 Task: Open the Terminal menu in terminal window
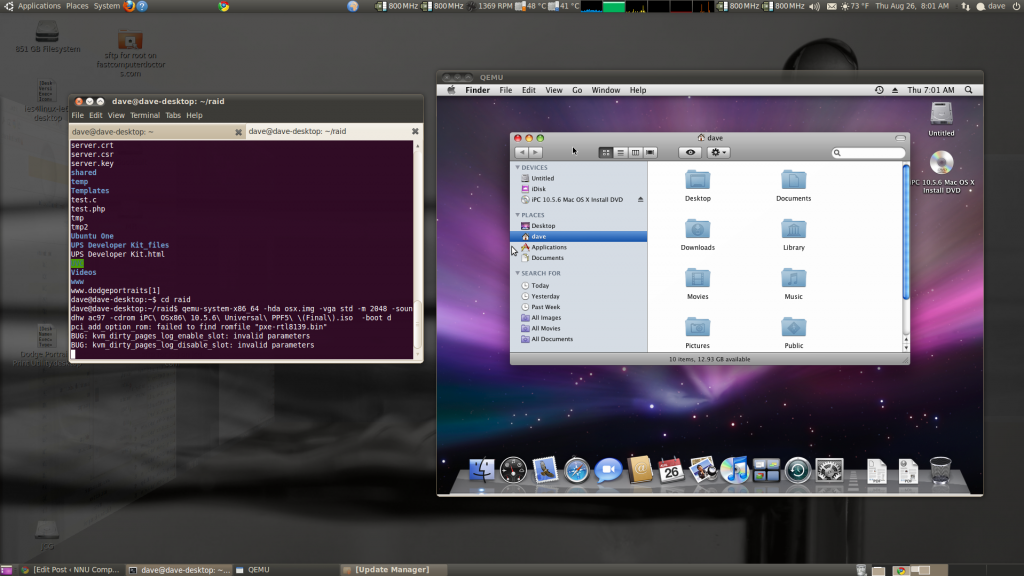tap(144, 115)
